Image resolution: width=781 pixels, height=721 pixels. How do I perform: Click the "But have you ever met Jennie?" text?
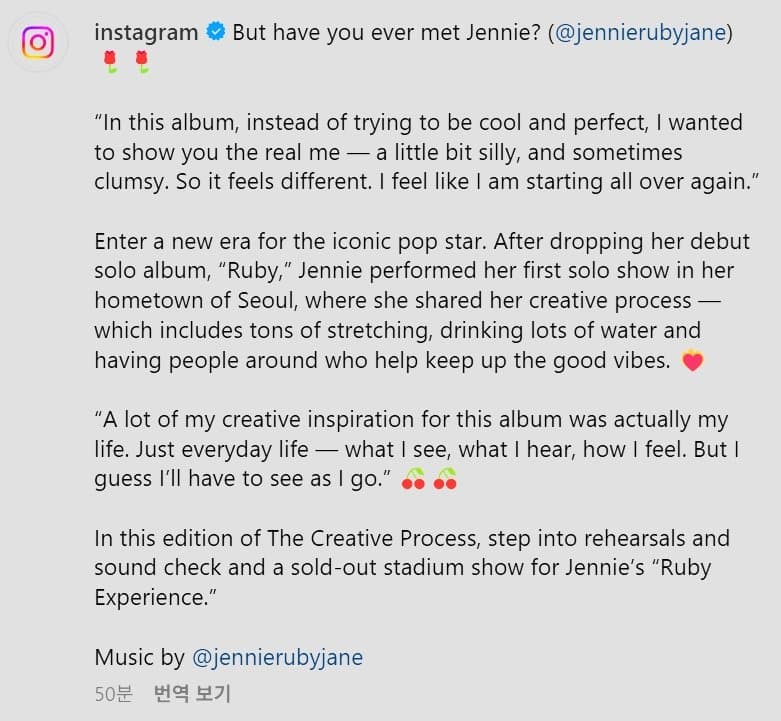386,32
